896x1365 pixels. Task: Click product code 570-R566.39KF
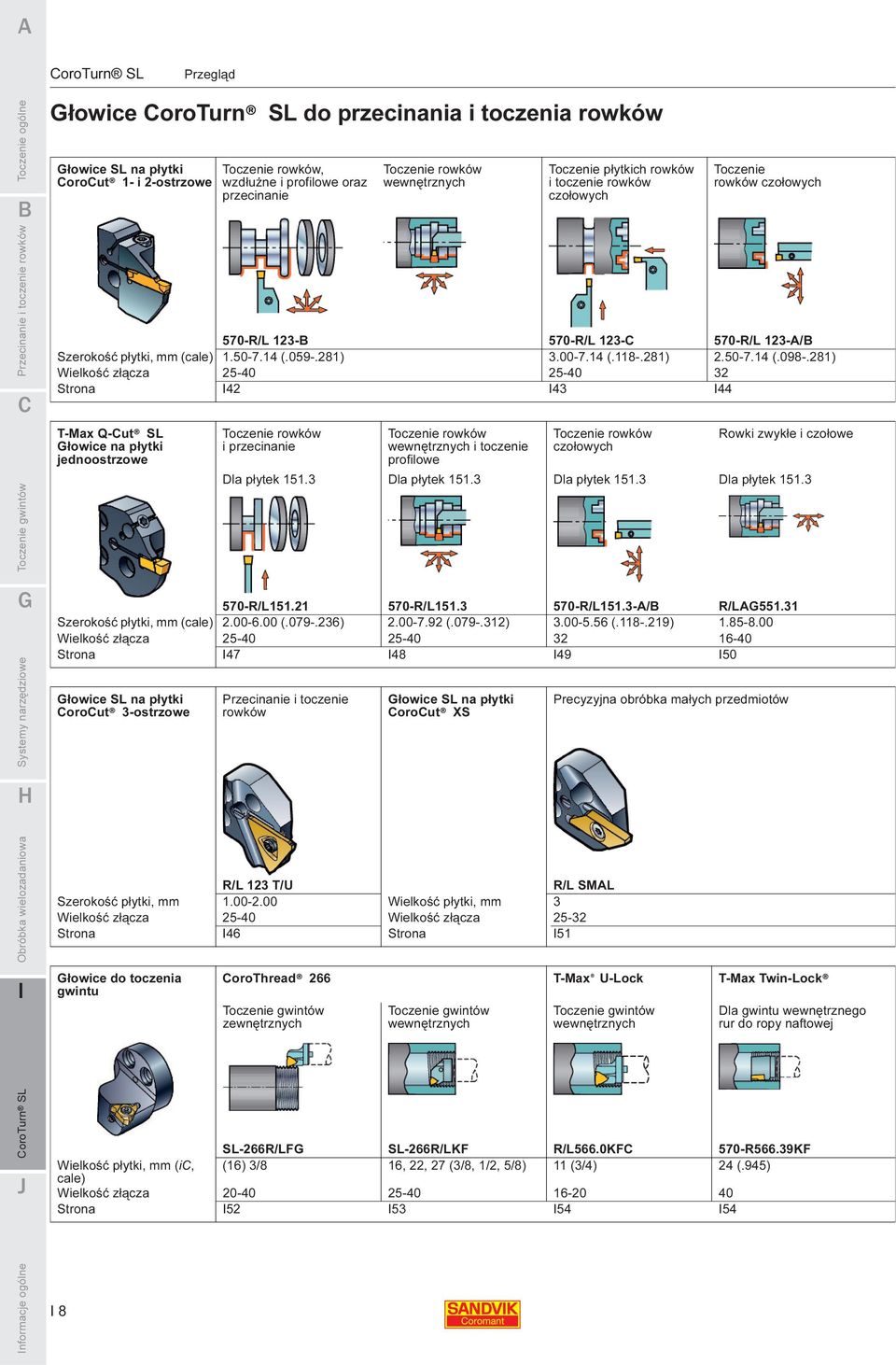click(x=764, y=1149)
